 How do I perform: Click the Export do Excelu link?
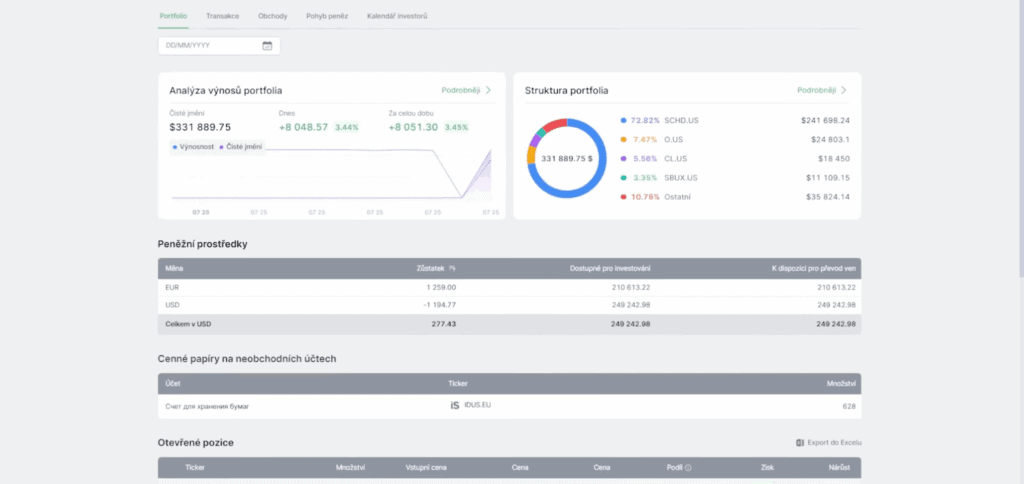click(x=834, y=442)
